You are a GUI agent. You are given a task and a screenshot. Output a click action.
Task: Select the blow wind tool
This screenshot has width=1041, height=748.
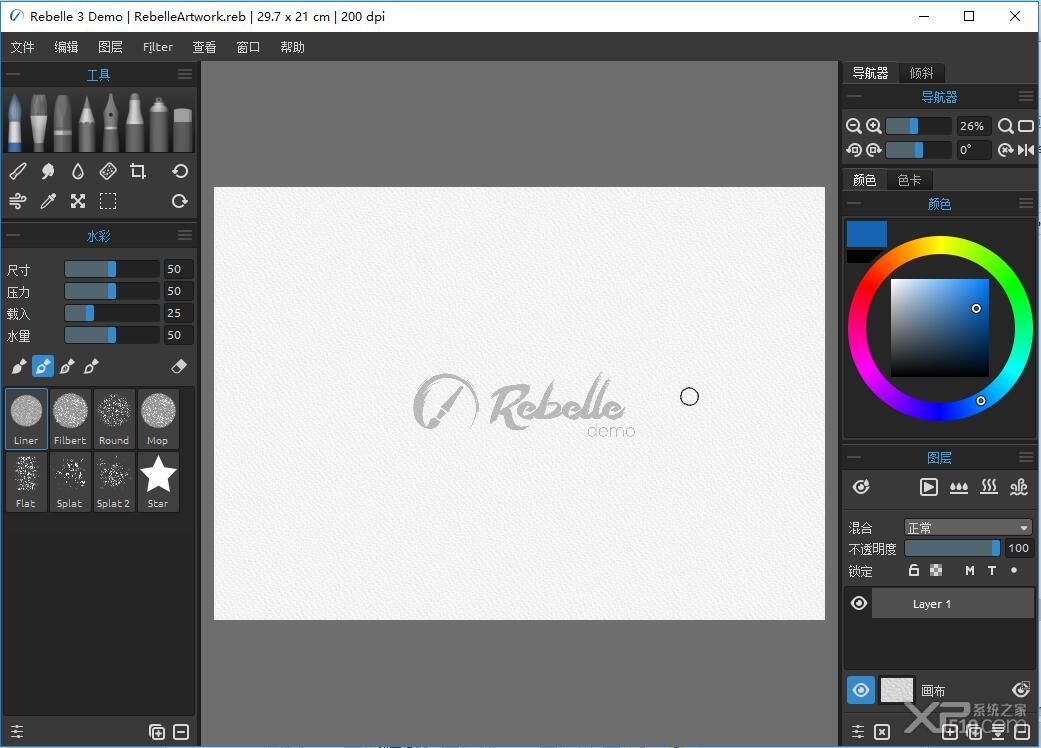click(18, 201)
